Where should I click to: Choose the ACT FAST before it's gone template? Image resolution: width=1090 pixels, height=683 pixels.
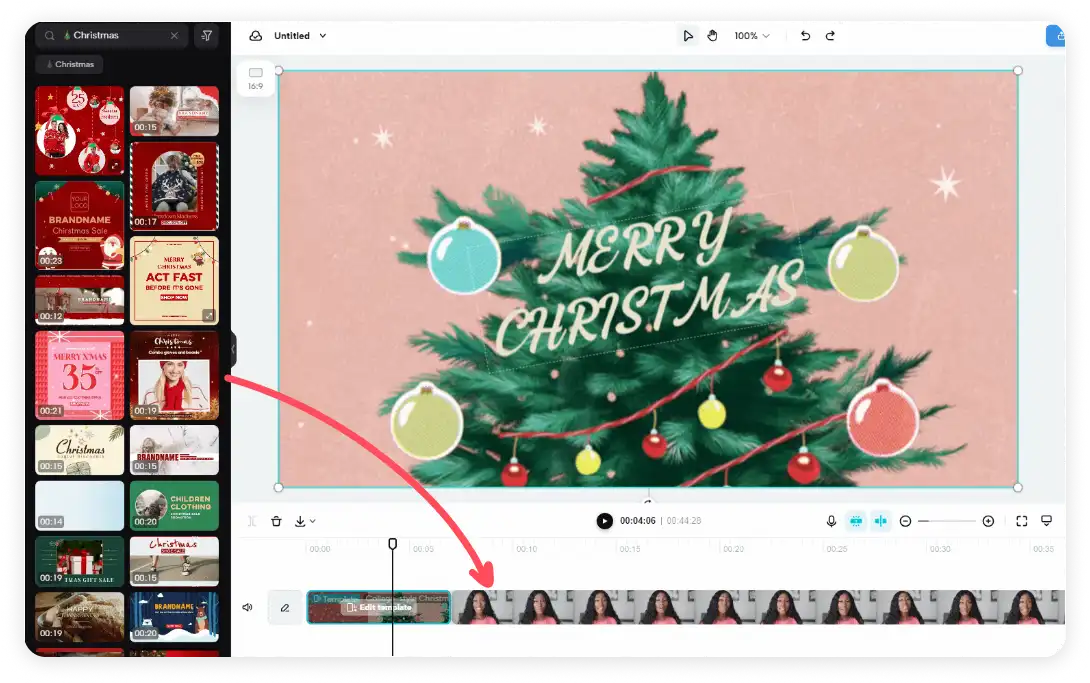(174, 281)
